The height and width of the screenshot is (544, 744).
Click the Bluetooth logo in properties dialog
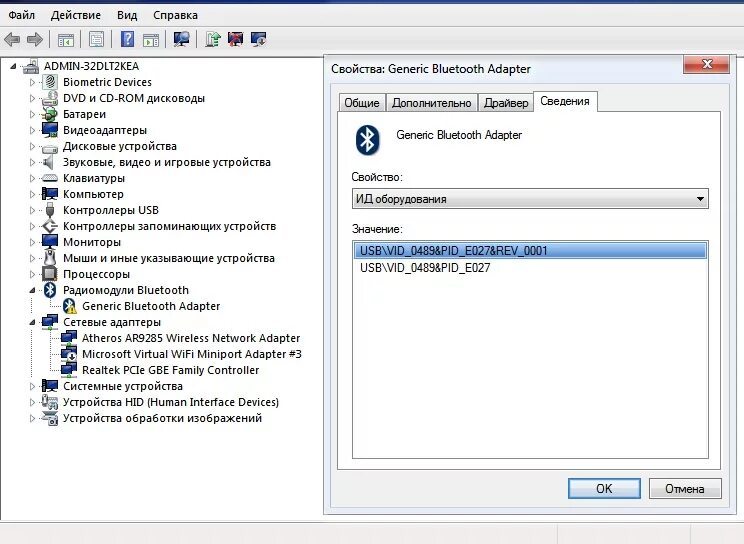click(x=367, y=140)
